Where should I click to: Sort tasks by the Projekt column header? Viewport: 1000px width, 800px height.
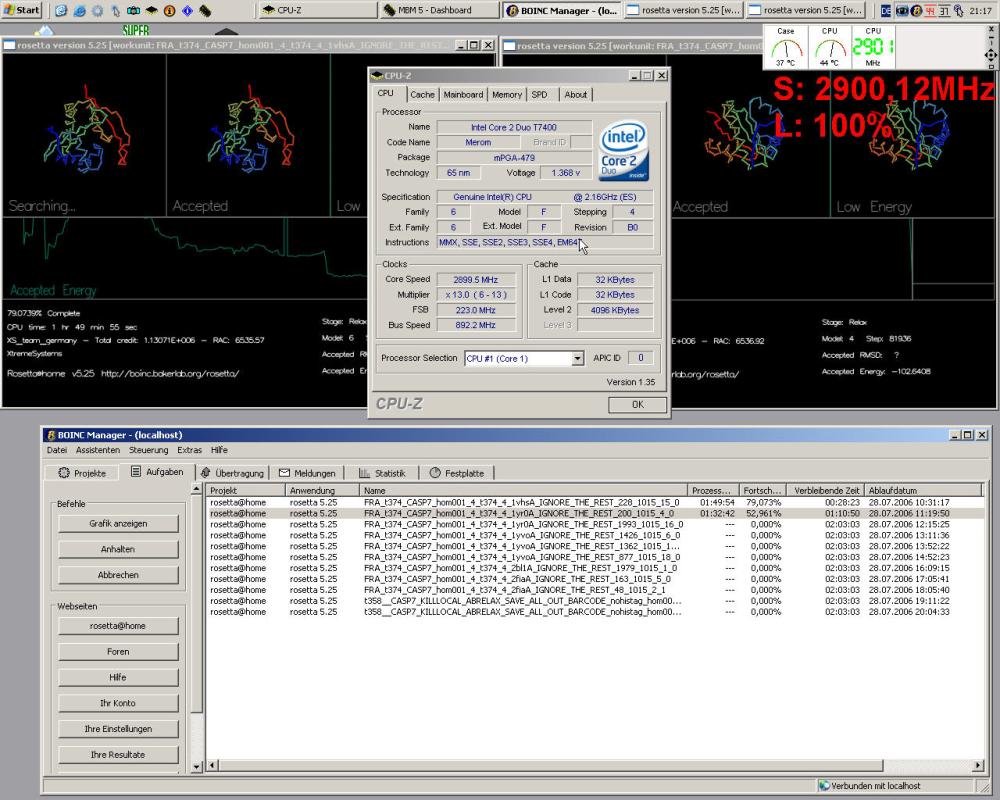point(246,491)
